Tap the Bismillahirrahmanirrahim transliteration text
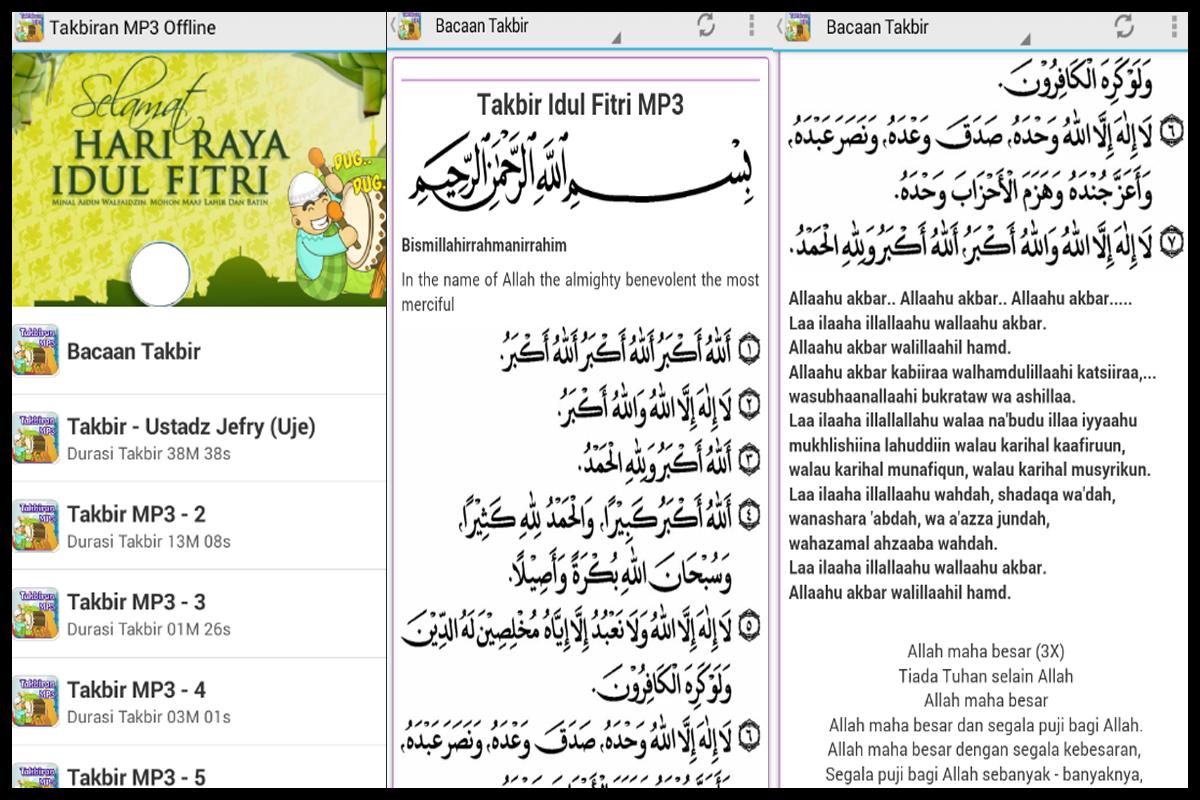The height and width of the screenshot is (800, 1200). coord(484,245)
